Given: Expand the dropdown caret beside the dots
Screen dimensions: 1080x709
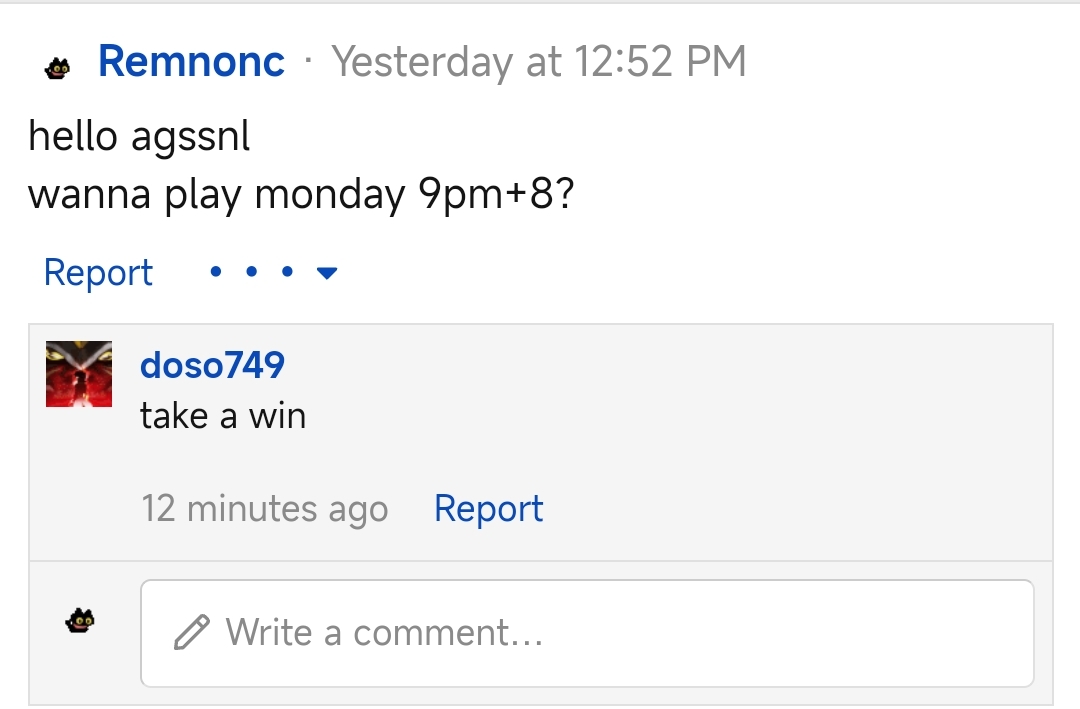Looking at the screenshot, I should pos(326,273).
